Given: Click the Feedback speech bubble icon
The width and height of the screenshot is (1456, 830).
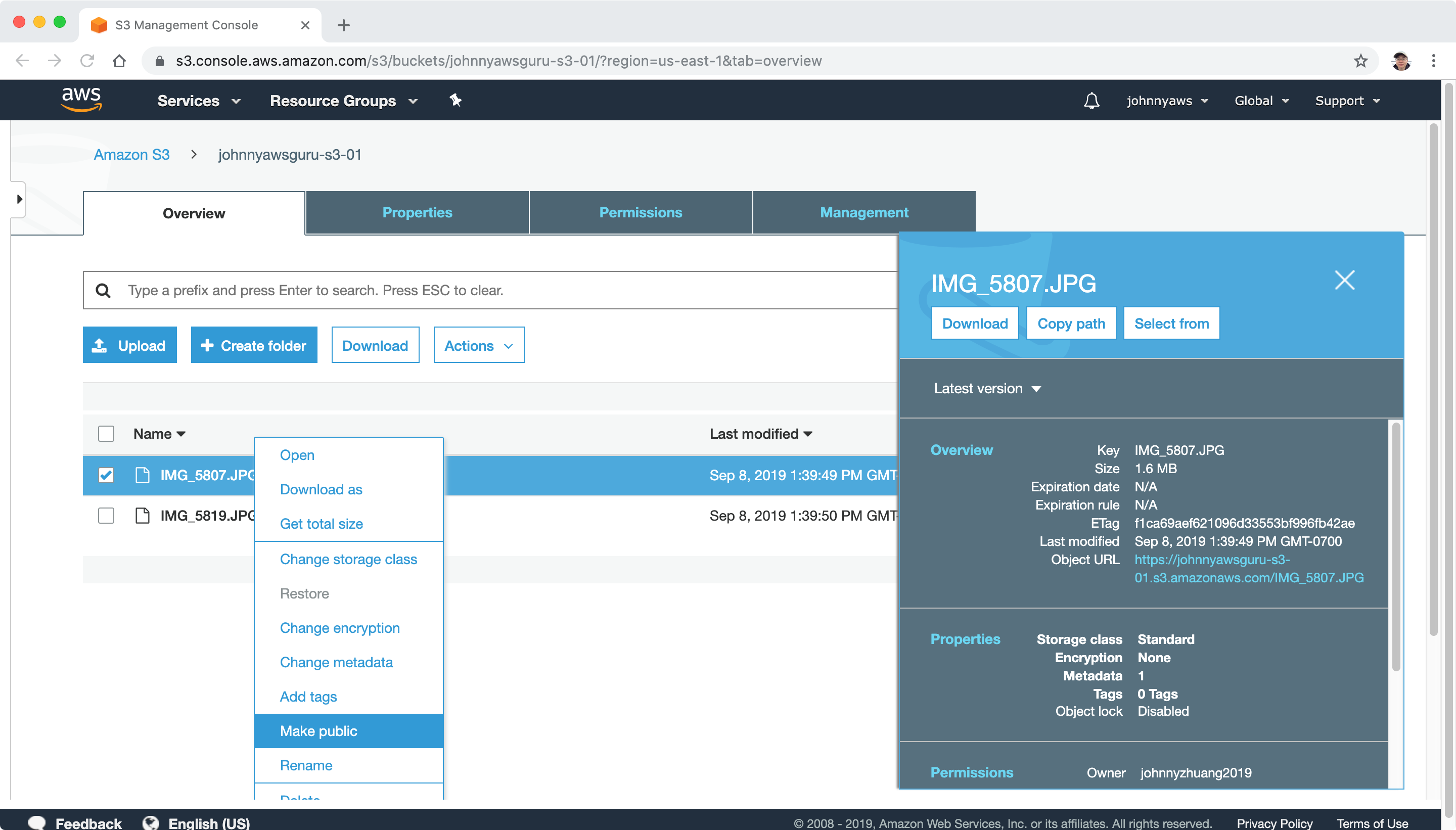Looking at the screenshot, I should pos(37,822).
